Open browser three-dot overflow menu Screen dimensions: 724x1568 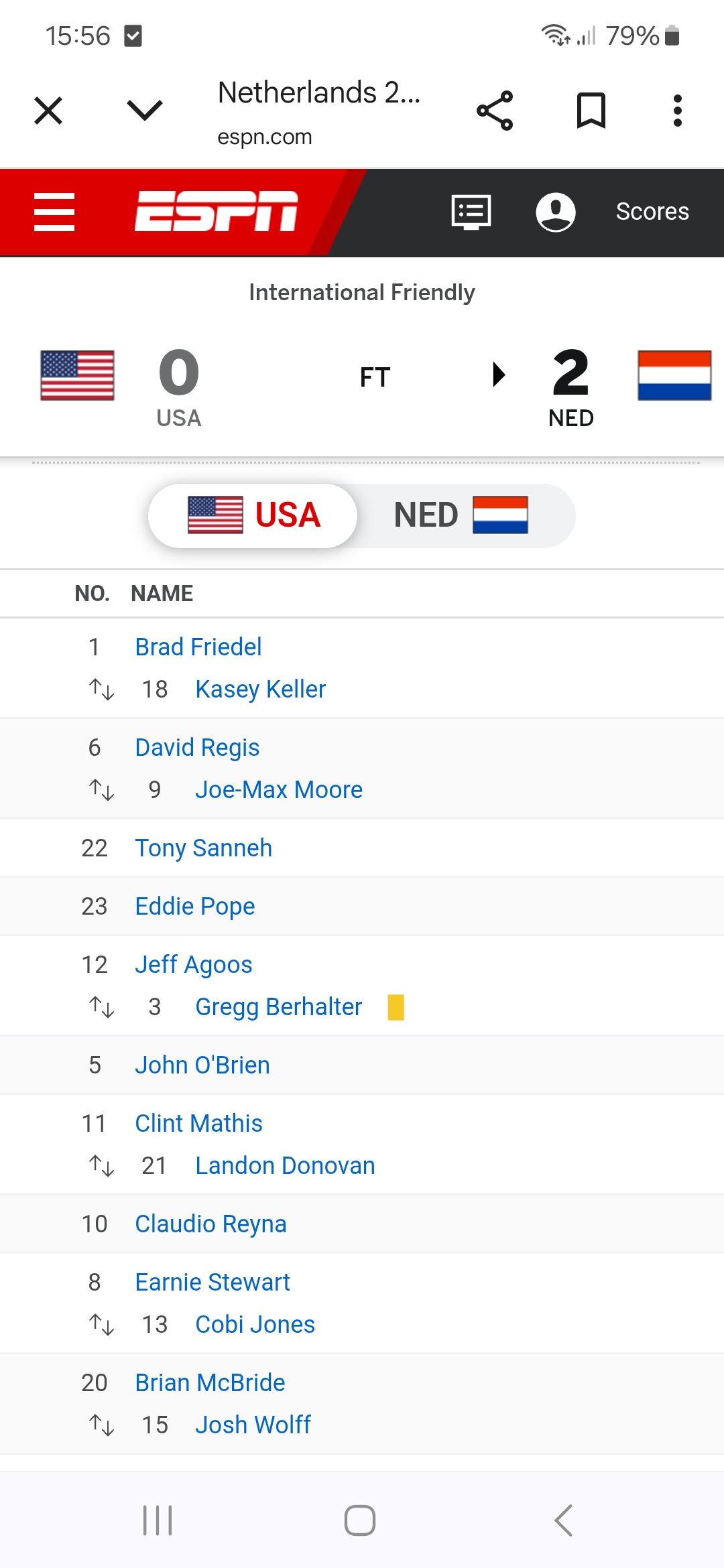(678, 111)
